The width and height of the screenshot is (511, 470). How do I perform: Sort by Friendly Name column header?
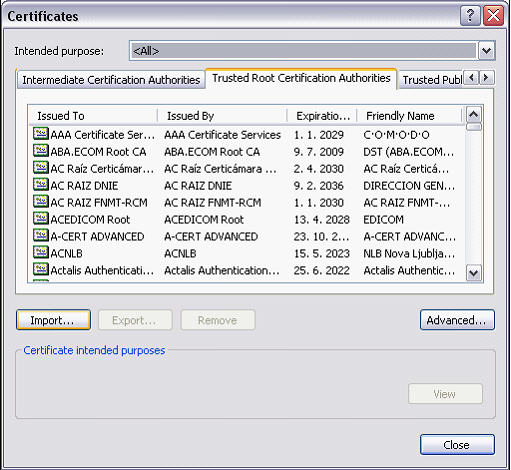(x=410, y=116)
